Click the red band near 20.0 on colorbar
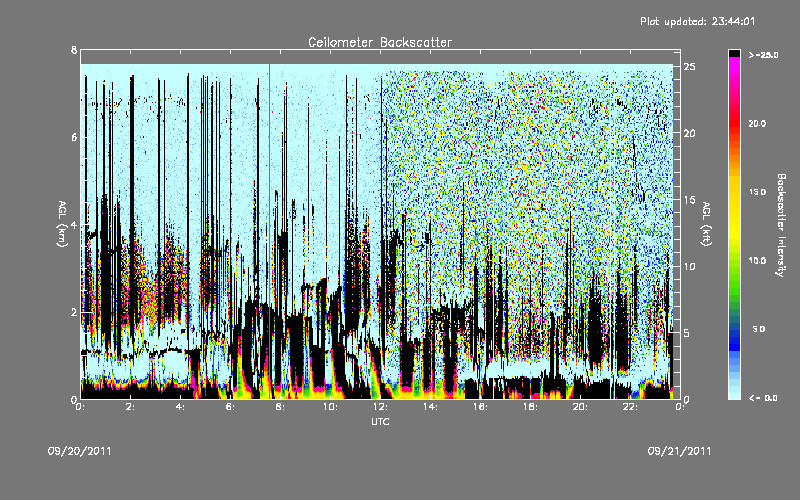 [734, 124]
